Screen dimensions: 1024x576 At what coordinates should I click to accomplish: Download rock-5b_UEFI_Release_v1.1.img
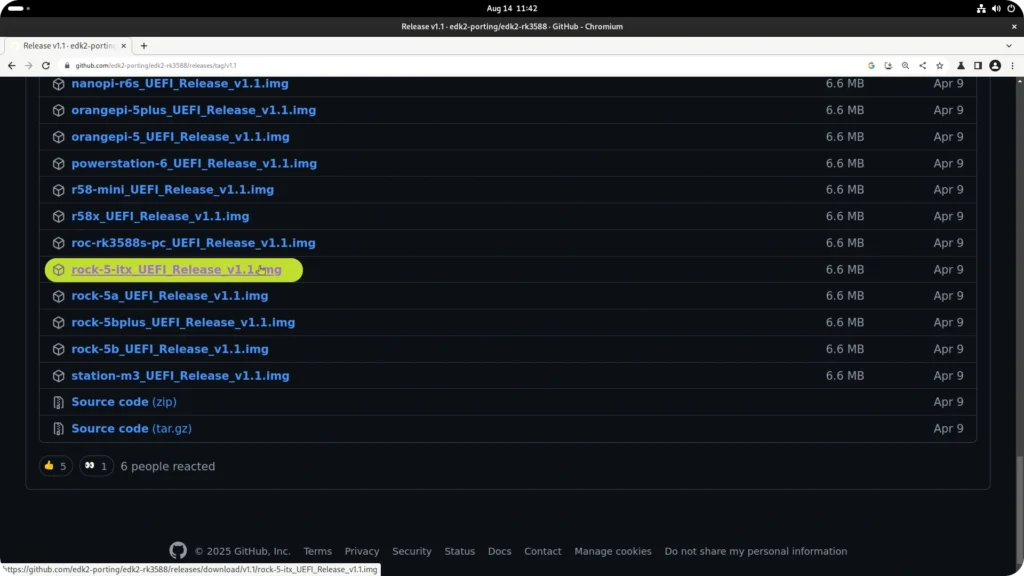[x=170, y=349]
